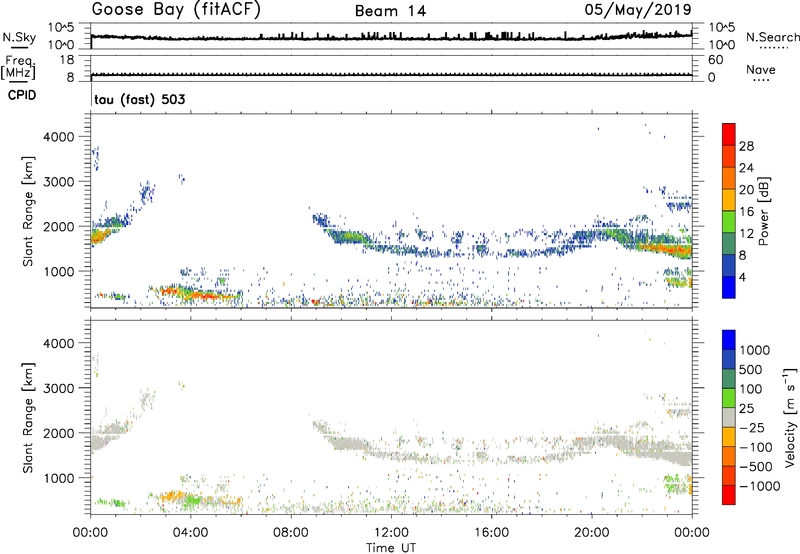Click the '-1000' tick on Velocity color bar

[x=759, y=486]
